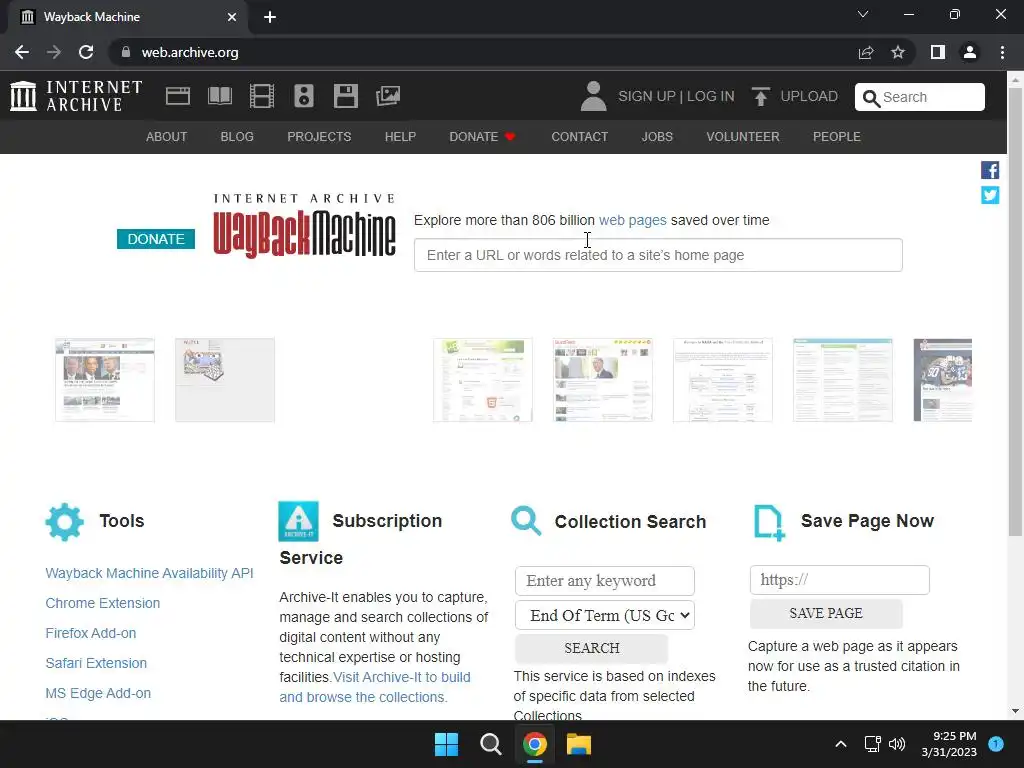Viewport: 1024px width, 768px height.
Task: Open the ABOUT menu item
Action: click(x=167, y=136)
